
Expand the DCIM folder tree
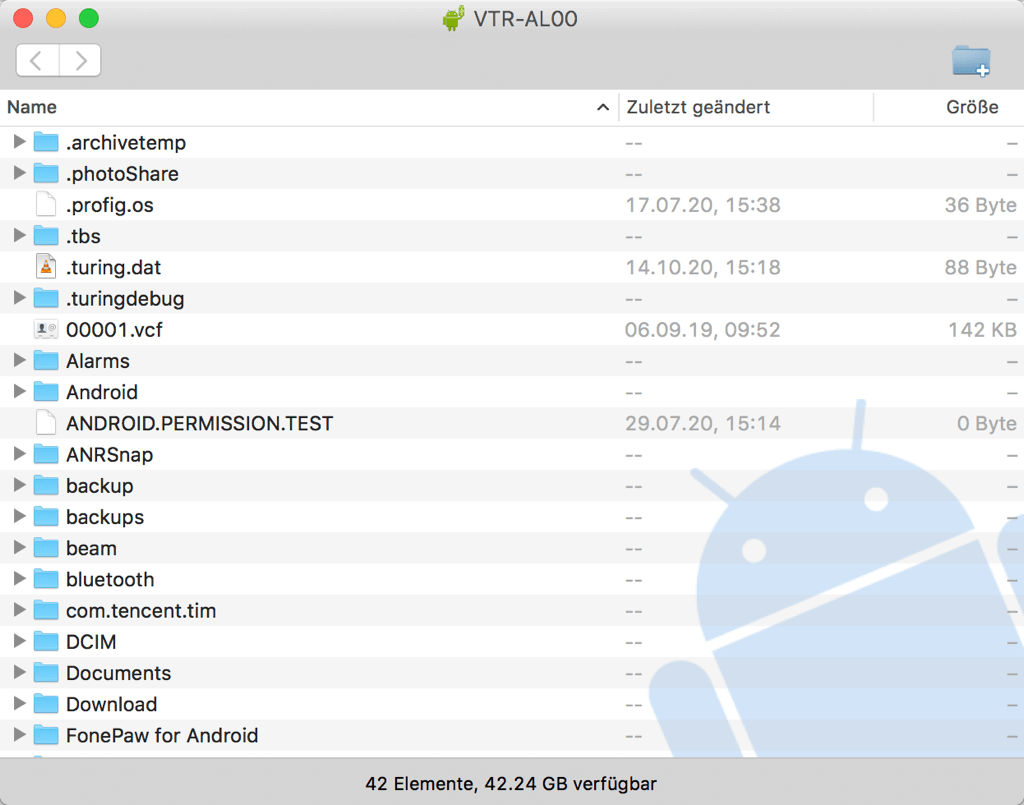(19, 641)
